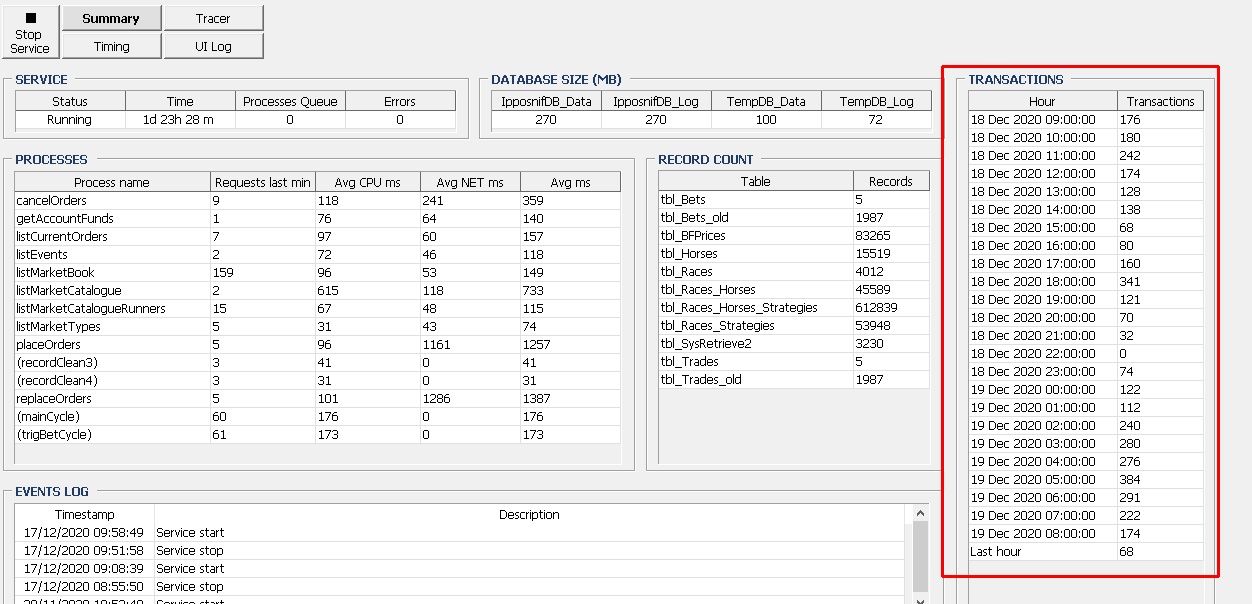Select the tbl_Trades table row
Viewport: 1252px width, 604px height.
[x=794, y=362]
